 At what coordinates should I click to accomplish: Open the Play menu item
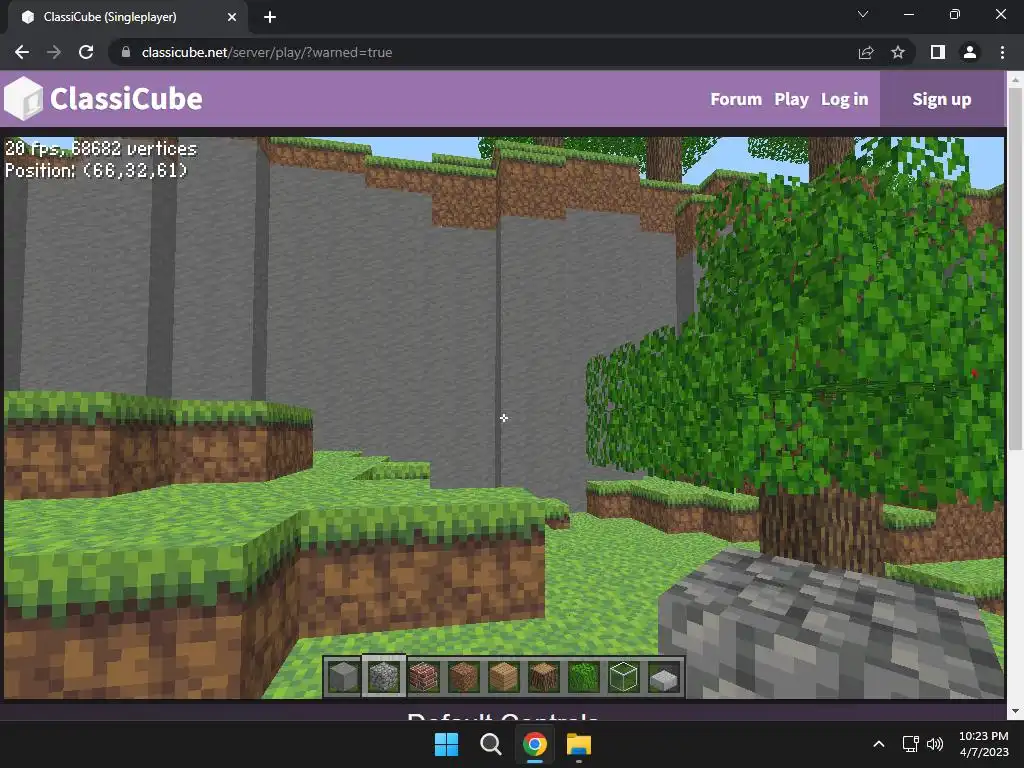pos(792,99)
